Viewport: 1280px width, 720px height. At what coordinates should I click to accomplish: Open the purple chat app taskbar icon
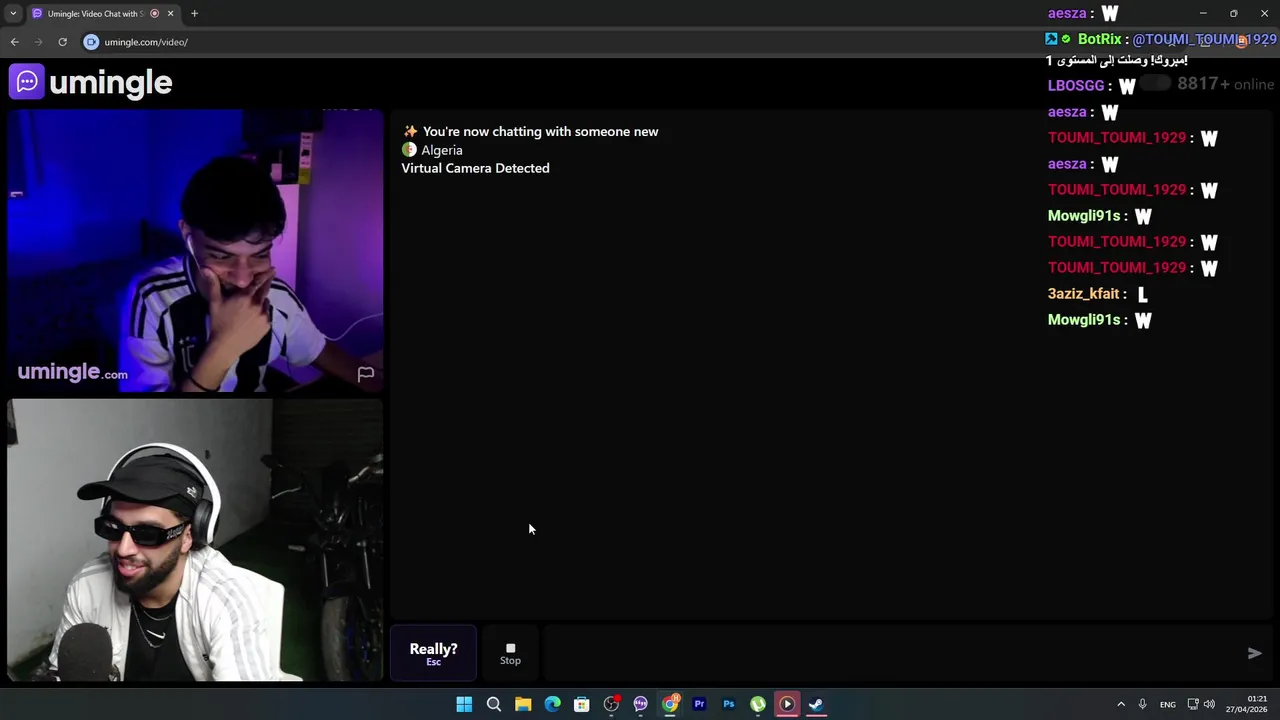(x=640, y=704)
